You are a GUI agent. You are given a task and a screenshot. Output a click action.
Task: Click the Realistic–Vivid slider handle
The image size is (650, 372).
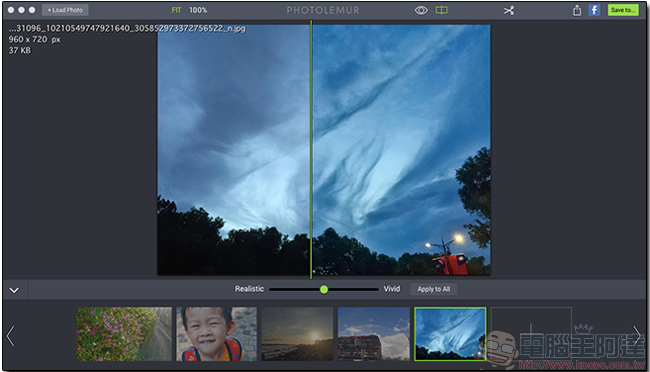324,289
